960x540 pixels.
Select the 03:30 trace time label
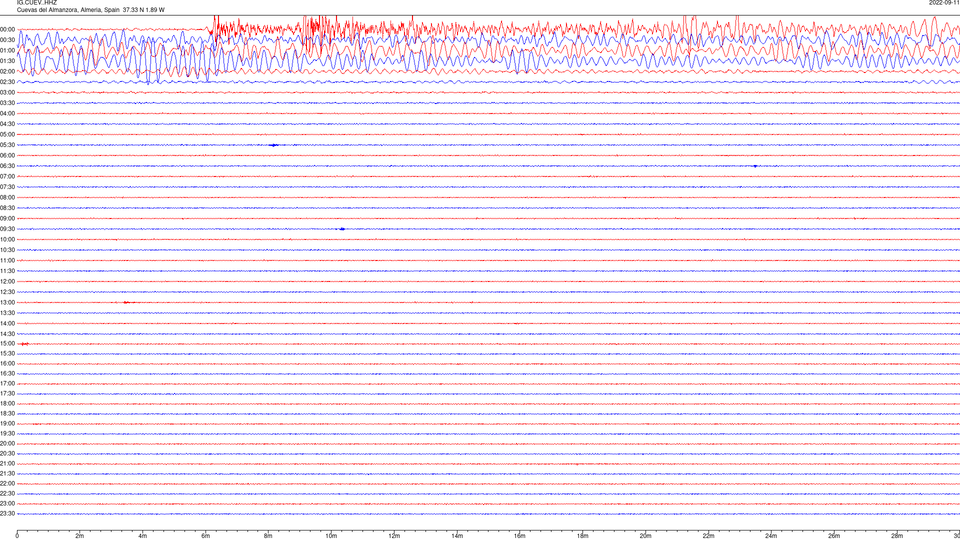7,103
